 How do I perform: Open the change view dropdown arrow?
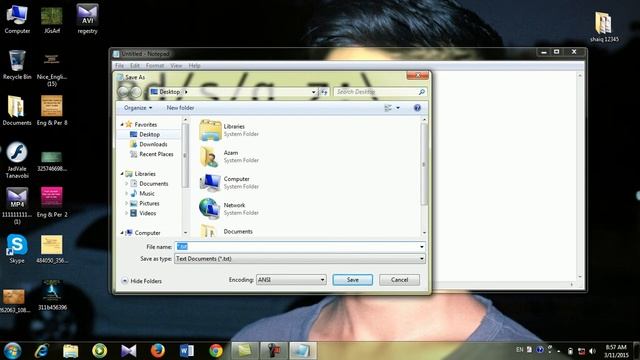point(398,108)
